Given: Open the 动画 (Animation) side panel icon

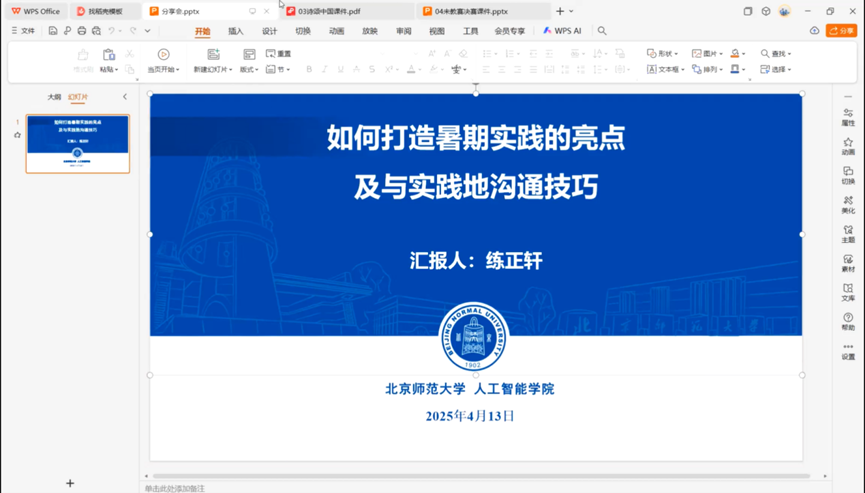Looking at the screenshot, I should (848, 146).
